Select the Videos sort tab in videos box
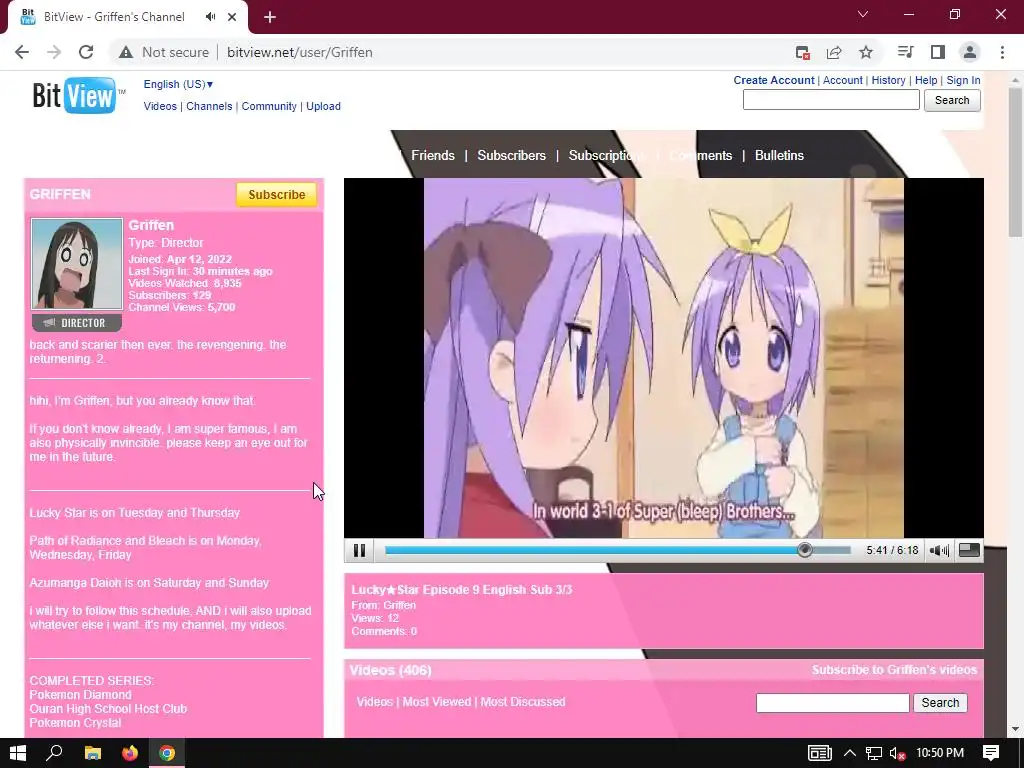This screenshot has width=1024, height=768. (374, 702)
